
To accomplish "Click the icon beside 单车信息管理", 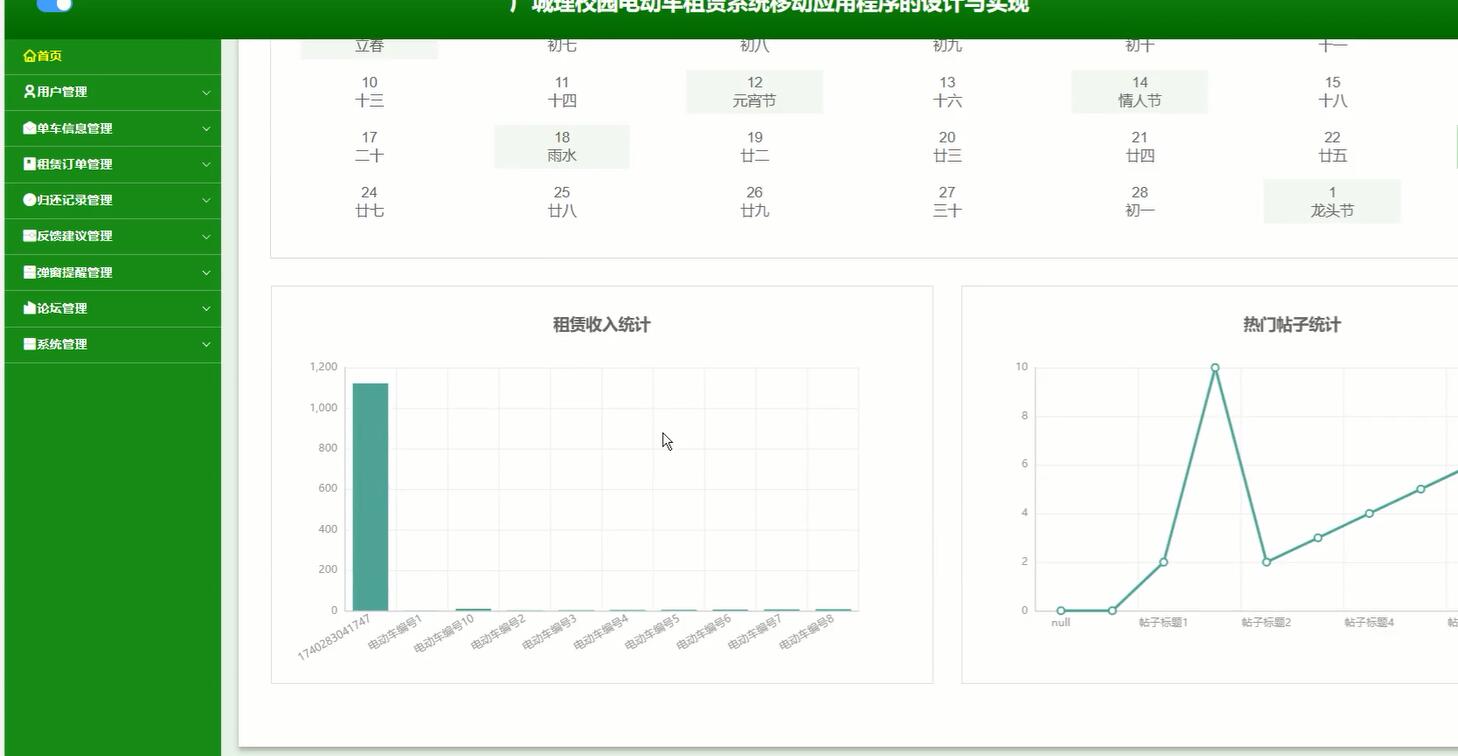I will click(29, 128).
